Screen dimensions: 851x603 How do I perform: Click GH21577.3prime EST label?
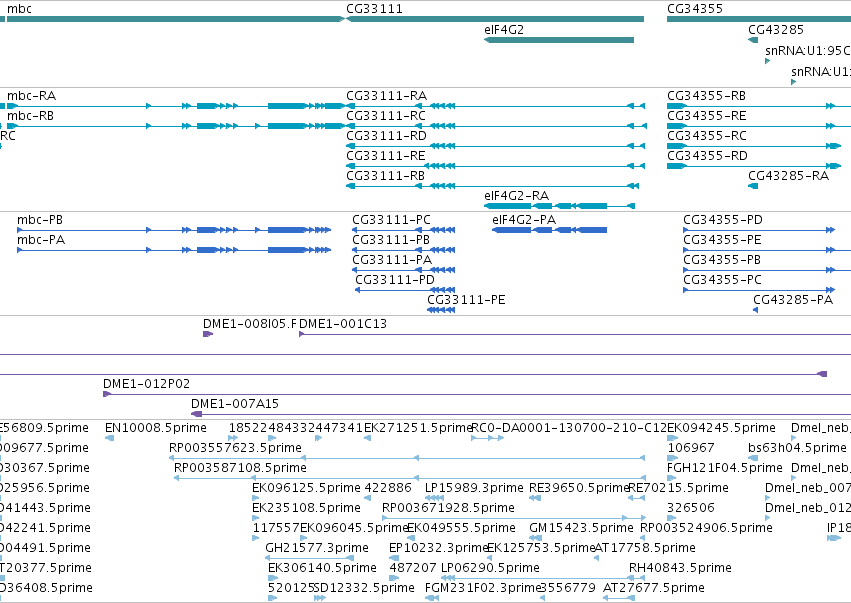[x=316, y=548]
